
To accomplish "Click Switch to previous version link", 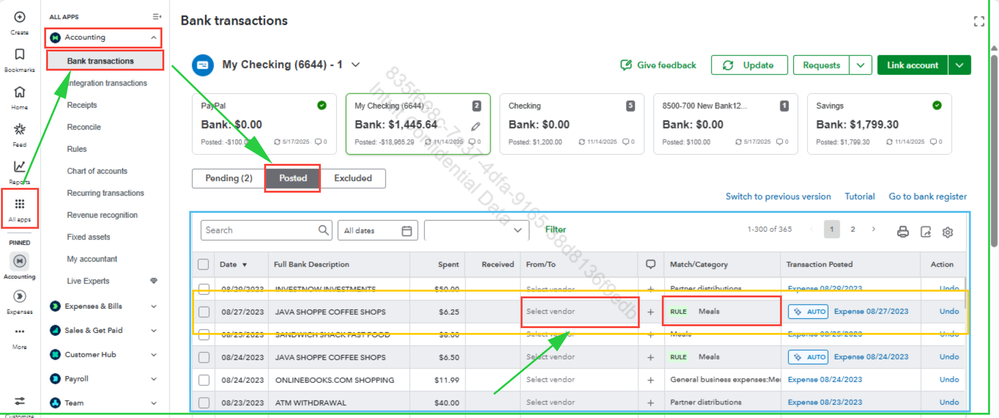I will coord(778,196).
